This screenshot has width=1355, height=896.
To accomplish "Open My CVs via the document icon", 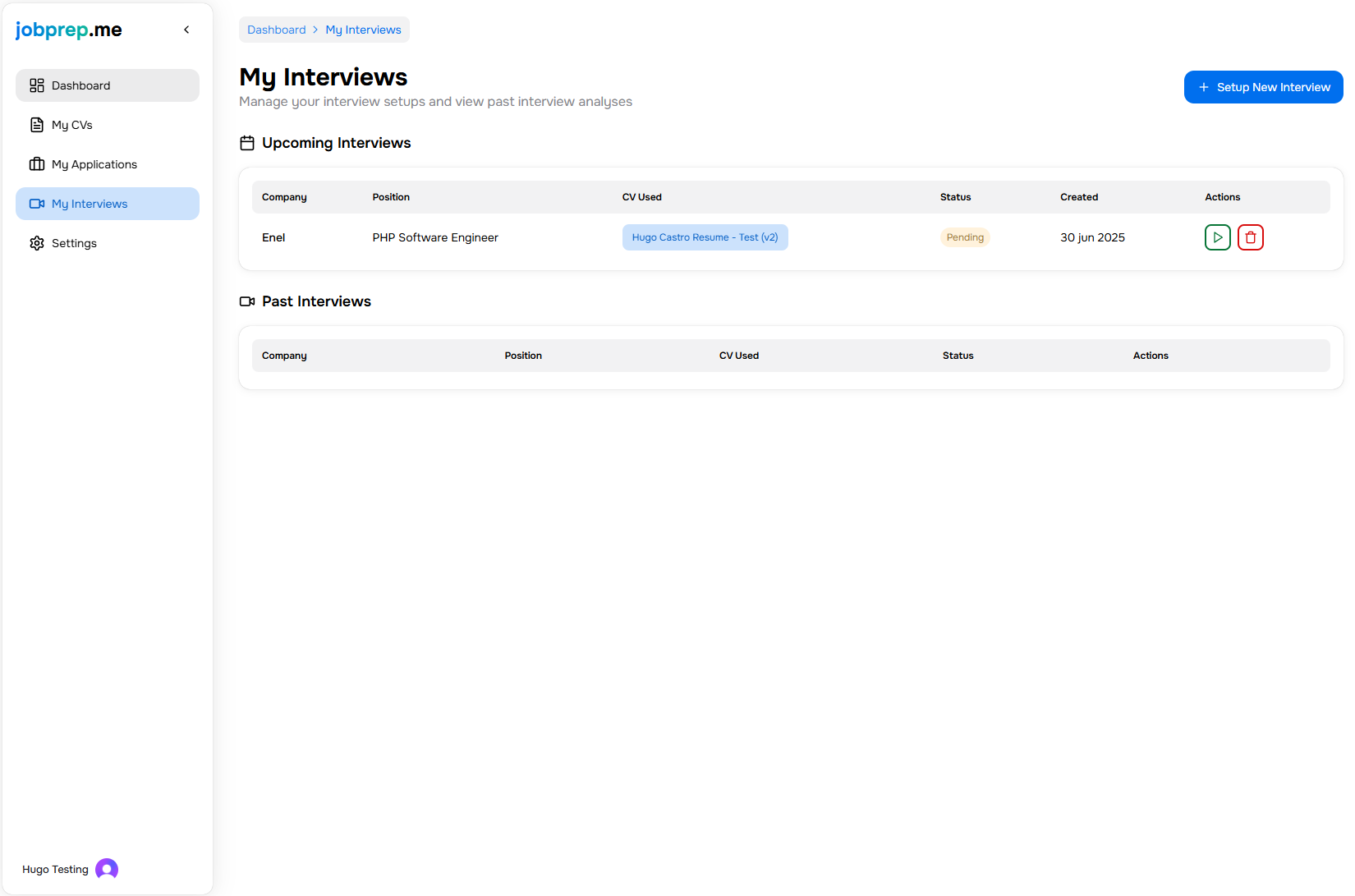I will [x=37, y=124].
